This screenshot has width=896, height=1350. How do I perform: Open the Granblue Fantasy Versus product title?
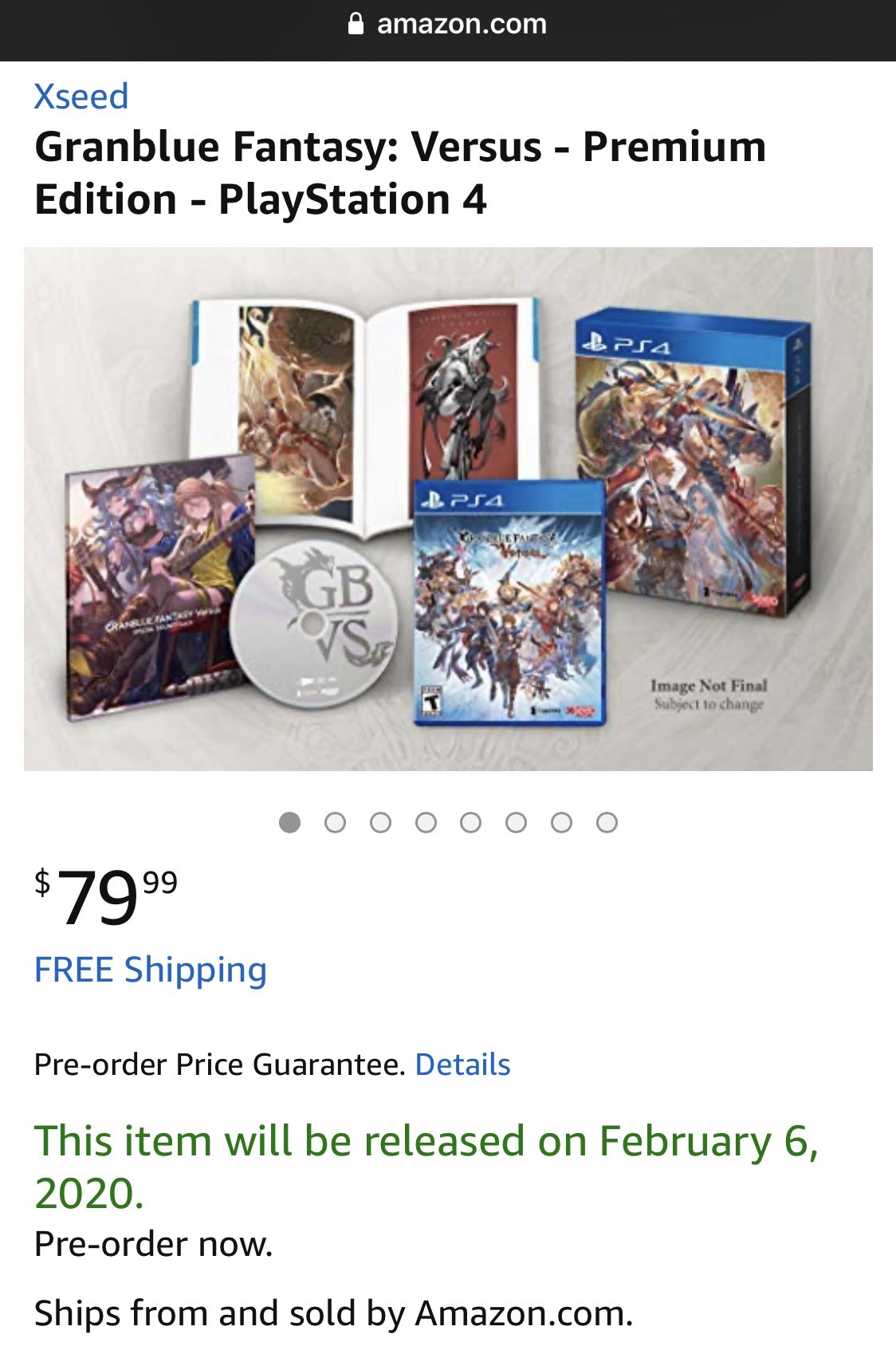pos(400,173)
